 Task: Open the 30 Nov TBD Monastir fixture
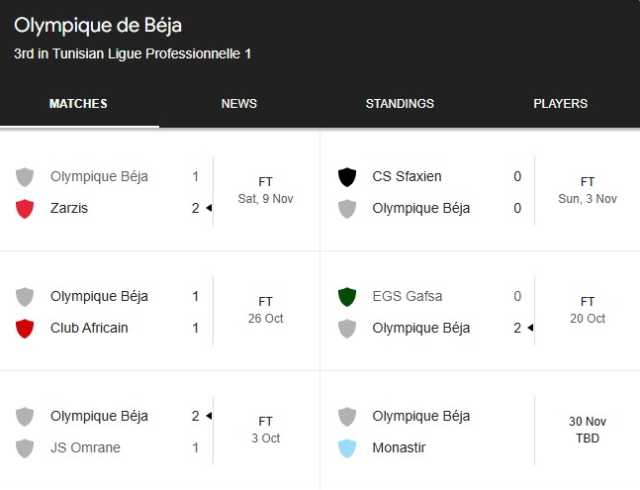480,431
